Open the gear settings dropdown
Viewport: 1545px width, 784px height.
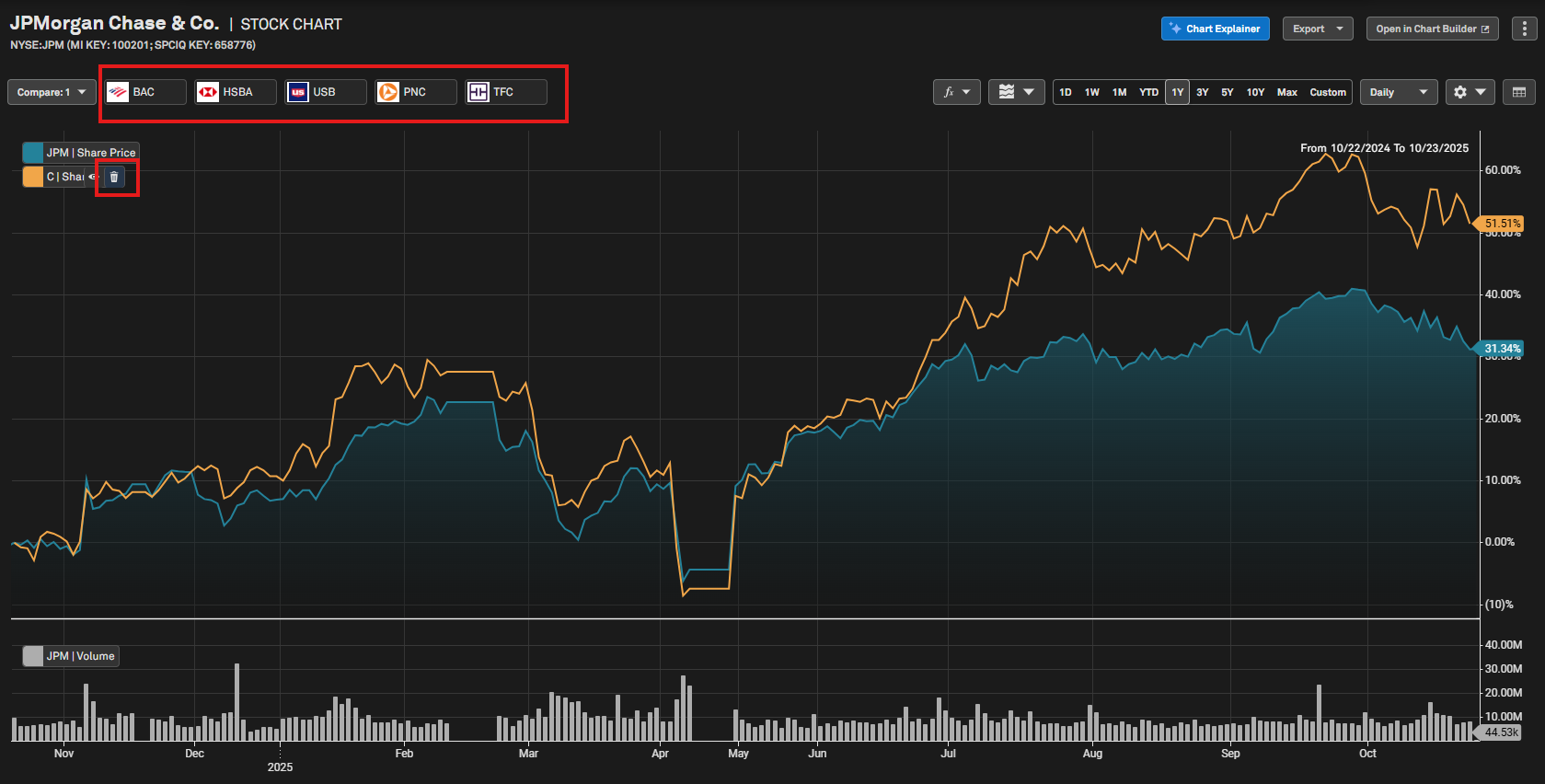point(1470,92)
